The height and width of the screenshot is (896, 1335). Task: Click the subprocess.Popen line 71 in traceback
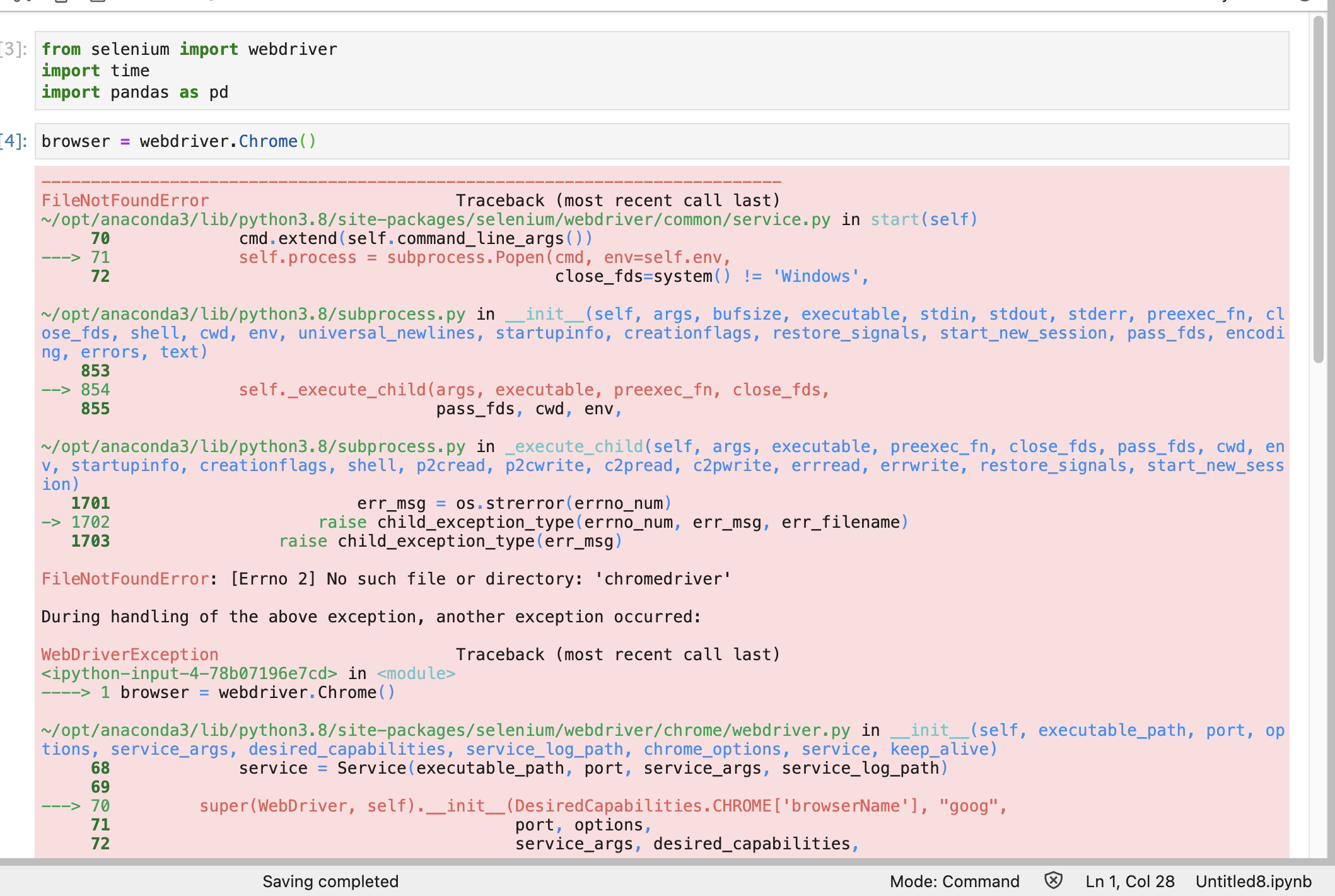(x=484, y=257)
